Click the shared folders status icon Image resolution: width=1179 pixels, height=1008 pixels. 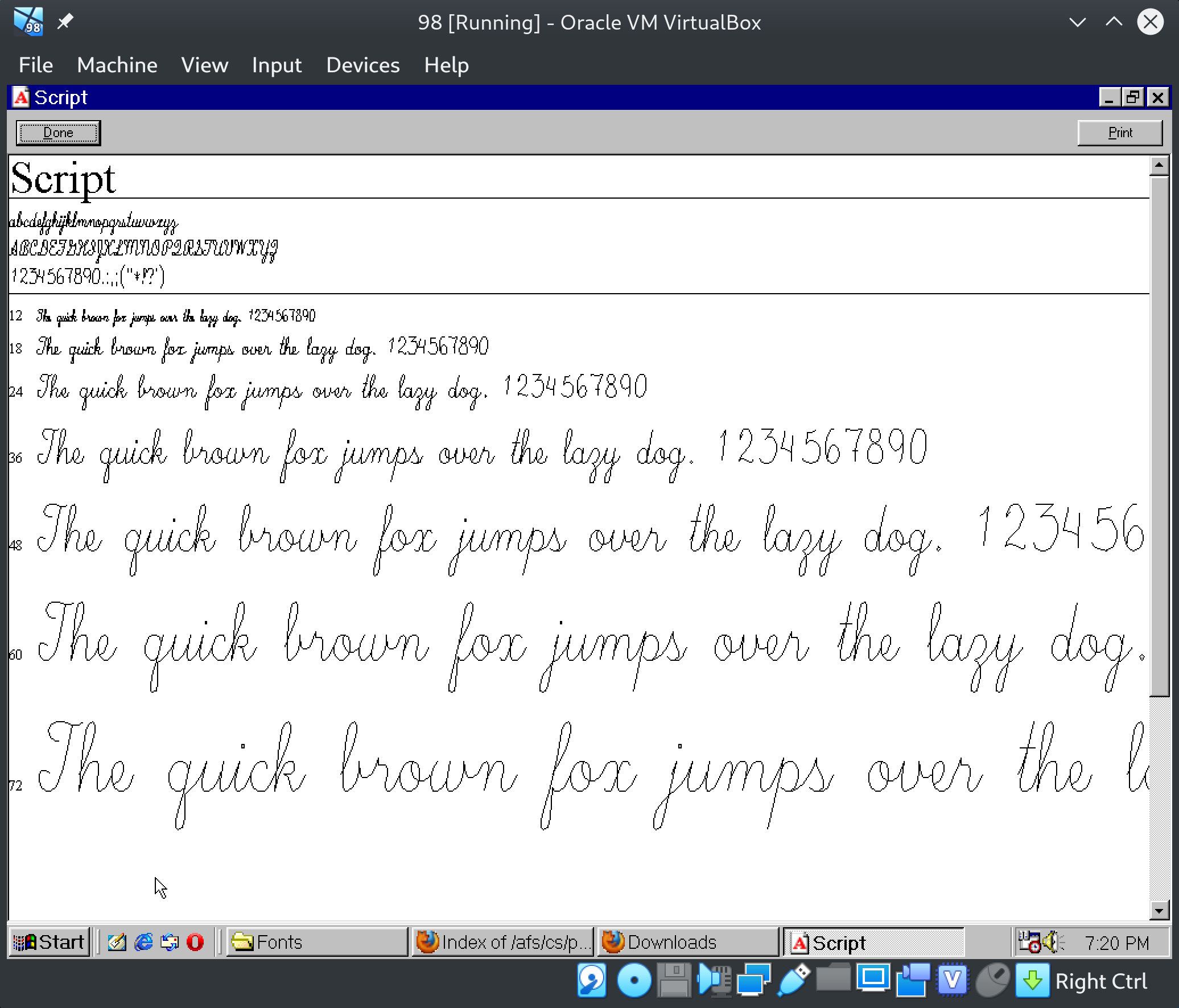tap(833, 979)
